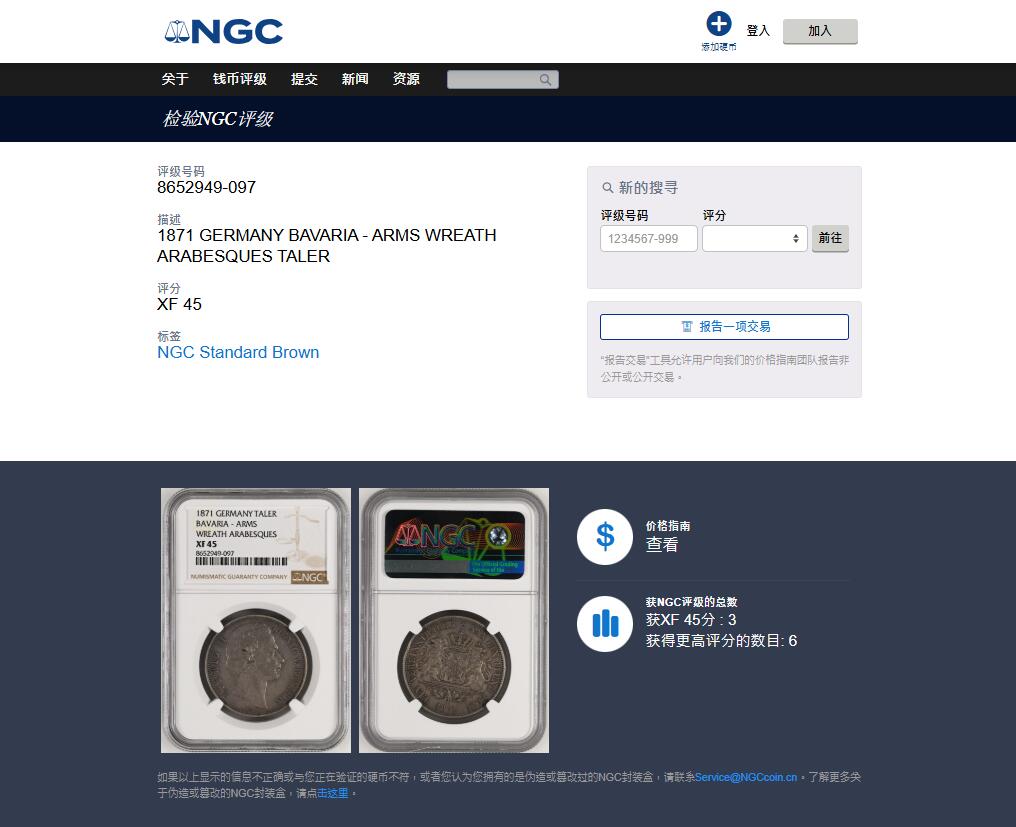The width and height of the screenshot is (1016, 827).
Task: Click the bar chart census icon
Action: 605,623
